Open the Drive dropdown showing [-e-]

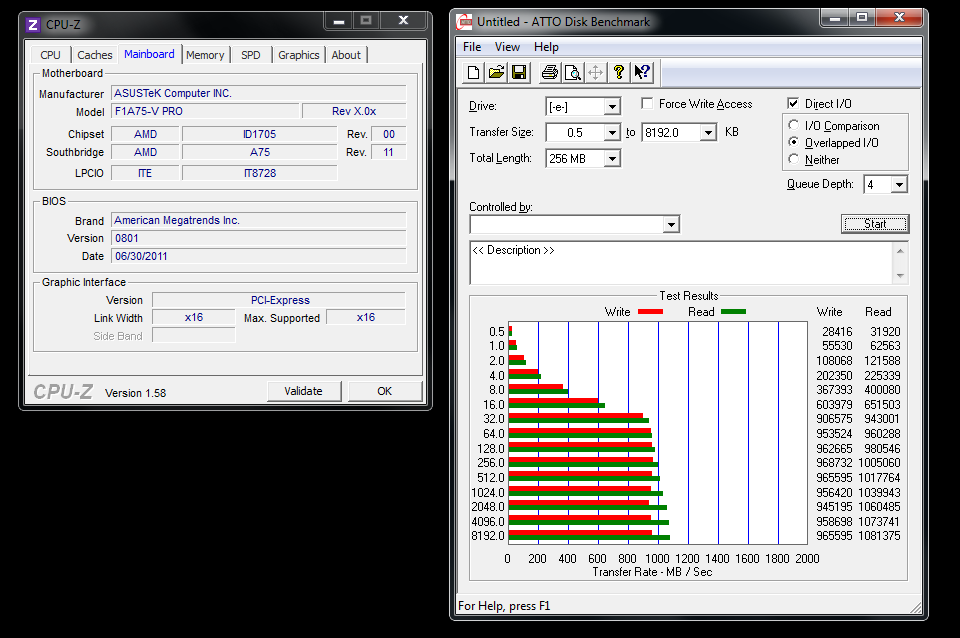(612, 107)
